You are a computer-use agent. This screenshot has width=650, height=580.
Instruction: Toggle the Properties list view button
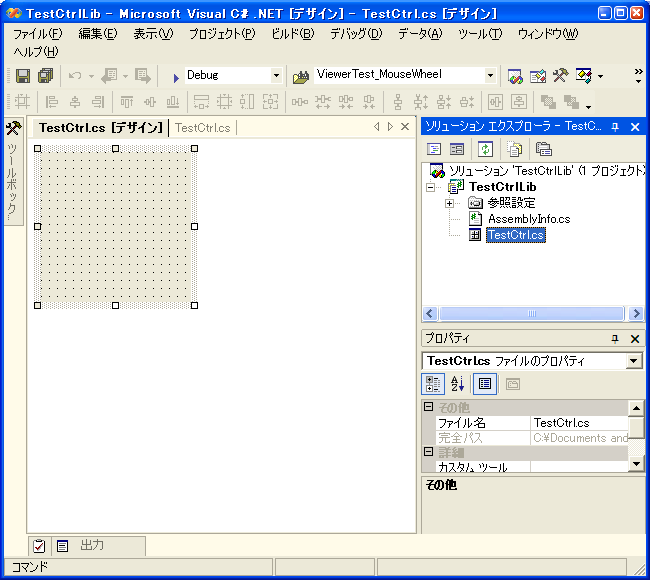[485, 384]
